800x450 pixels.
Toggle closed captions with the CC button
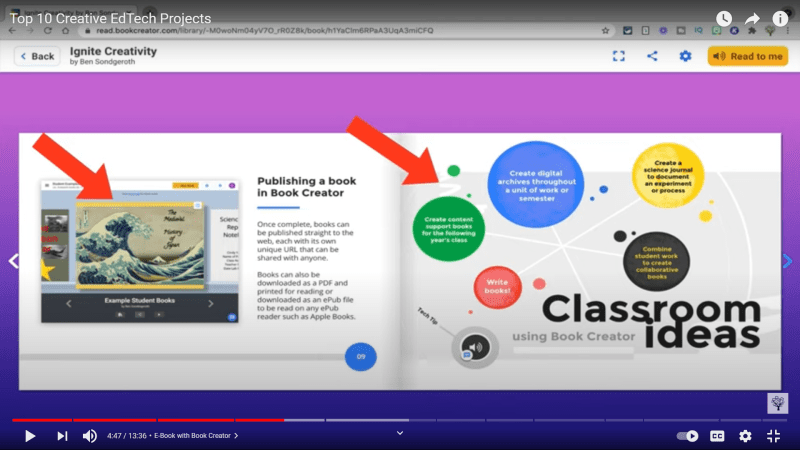(717, 436)
